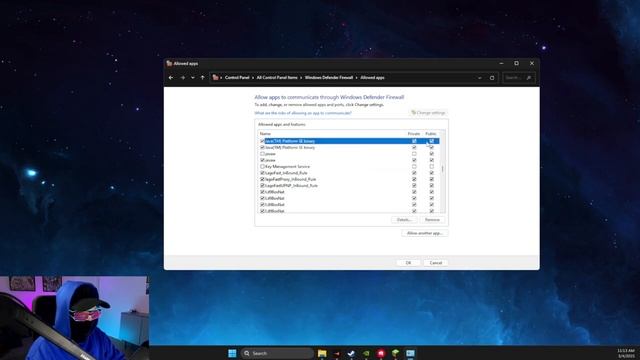Click the Details button
Screen dimensions: 640x360
pos(404,220)
